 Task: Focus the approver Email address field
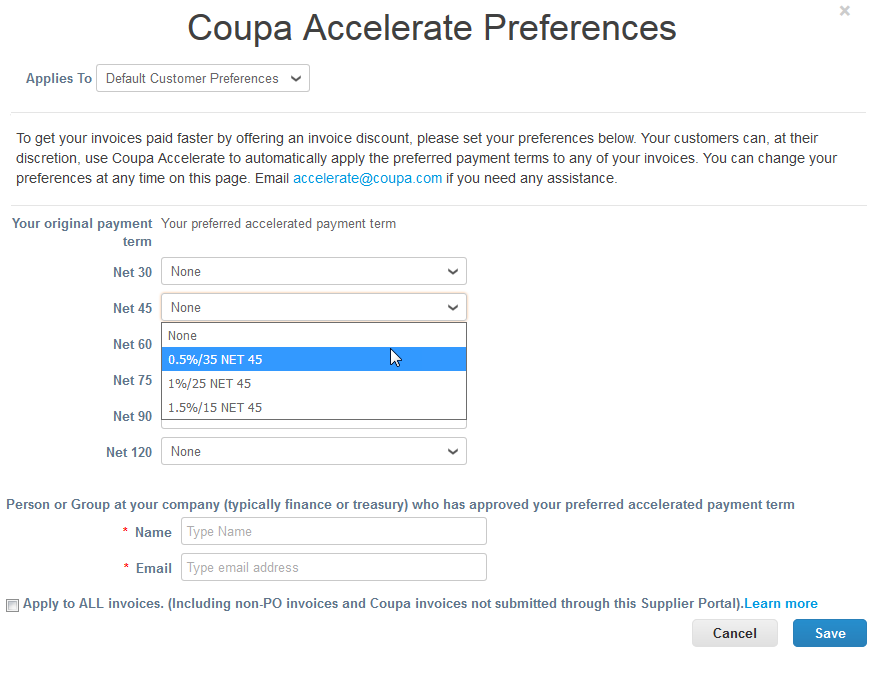334,568
